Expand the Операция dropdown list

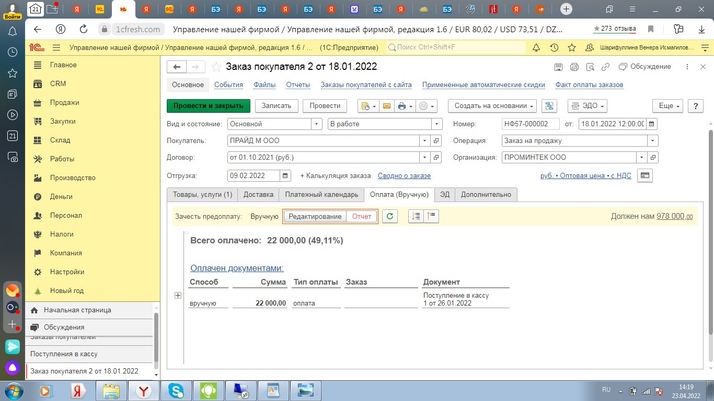coord(653,141)
